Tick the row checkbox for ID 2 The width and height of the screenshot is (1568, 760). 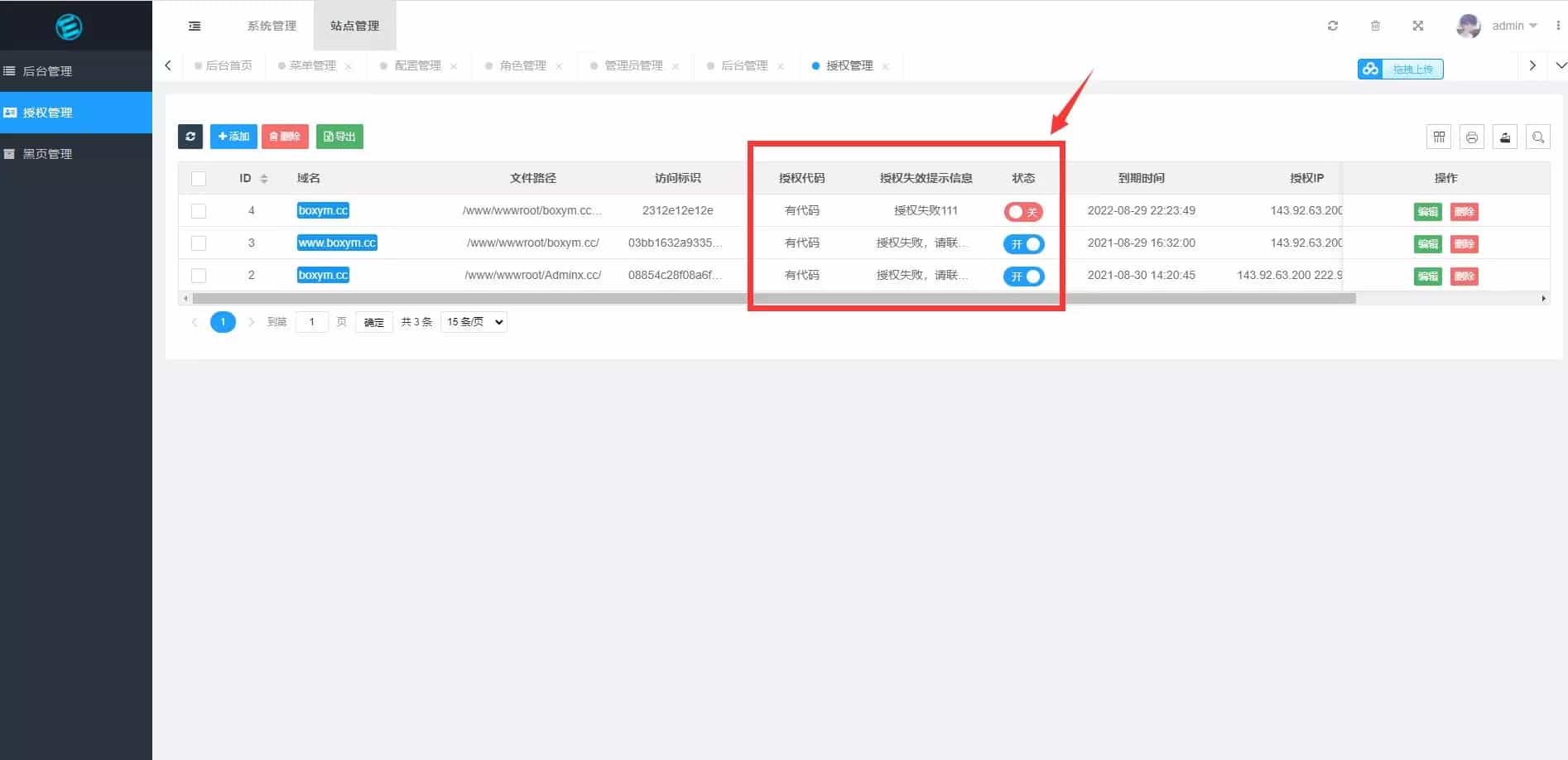pos(198,276)
